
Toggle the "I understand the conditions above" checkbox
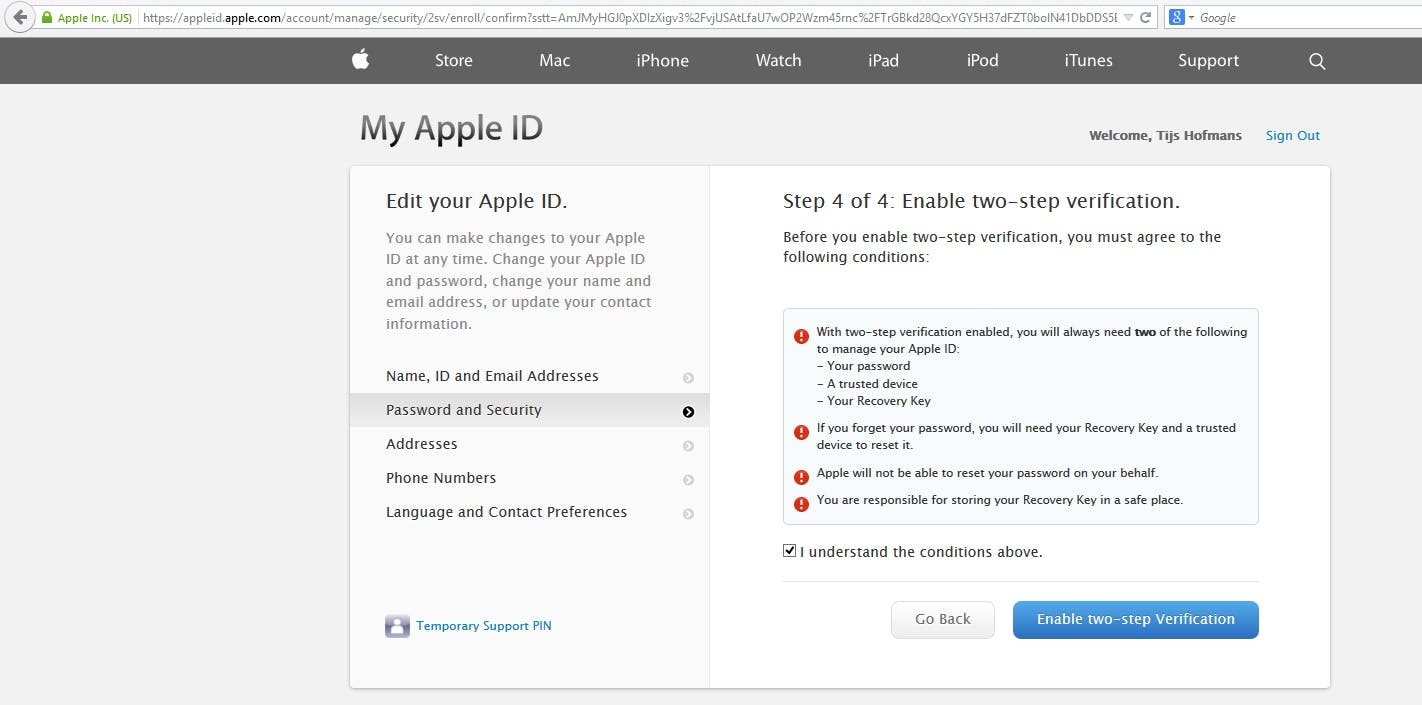tap(790, 551)
